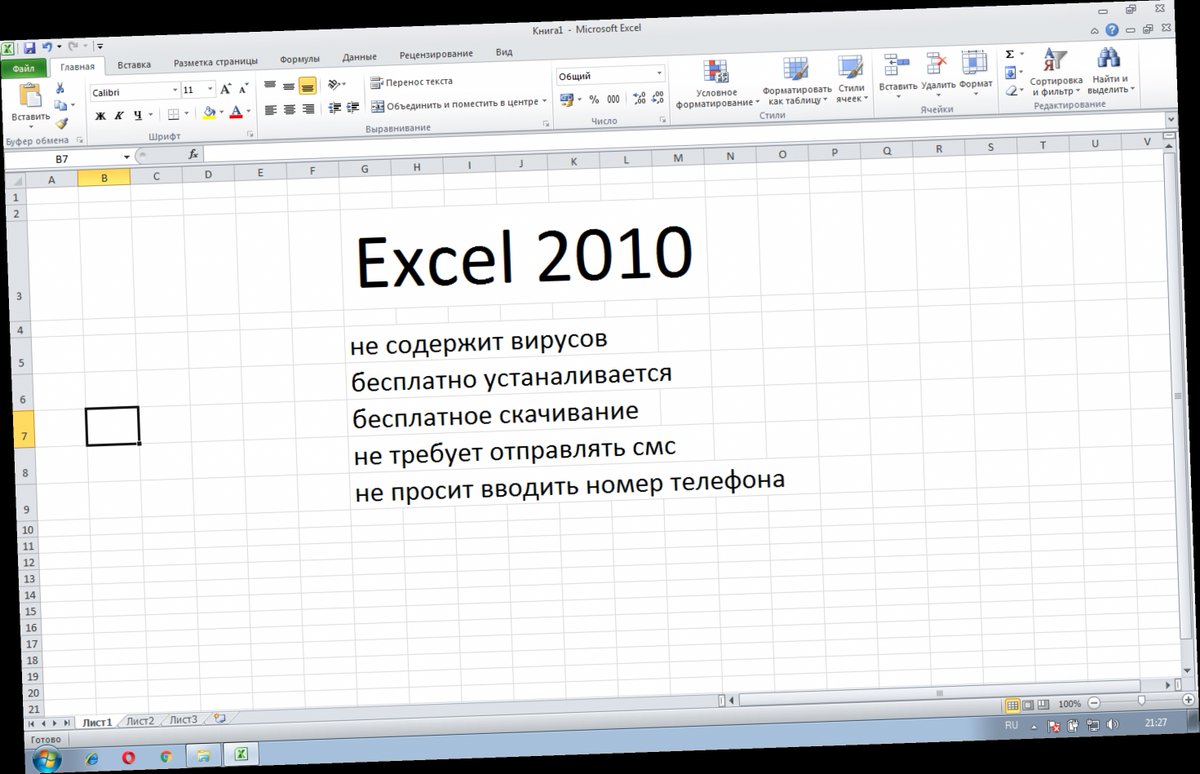Click the Increase Indent icon
This screenshot has height=774, width=1200.
353,107
